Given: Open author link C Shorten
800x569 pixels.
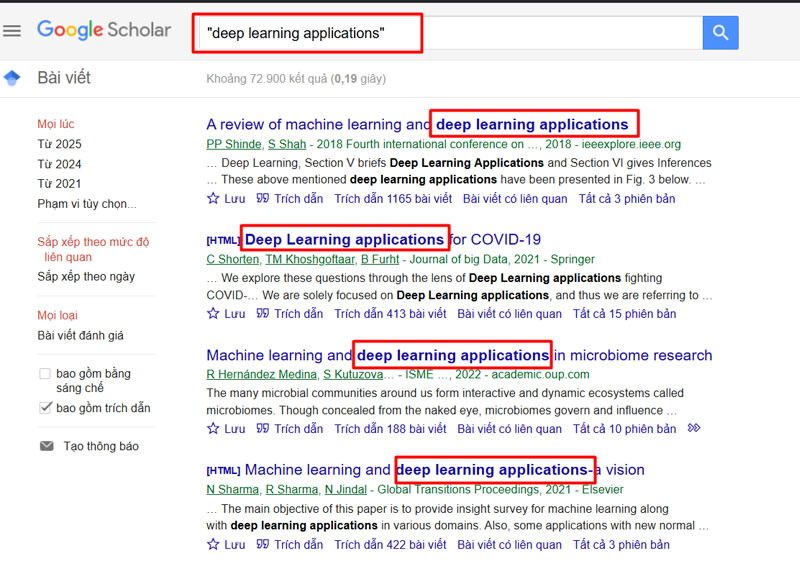Looking at the screenshot, I should coord(231,259).
